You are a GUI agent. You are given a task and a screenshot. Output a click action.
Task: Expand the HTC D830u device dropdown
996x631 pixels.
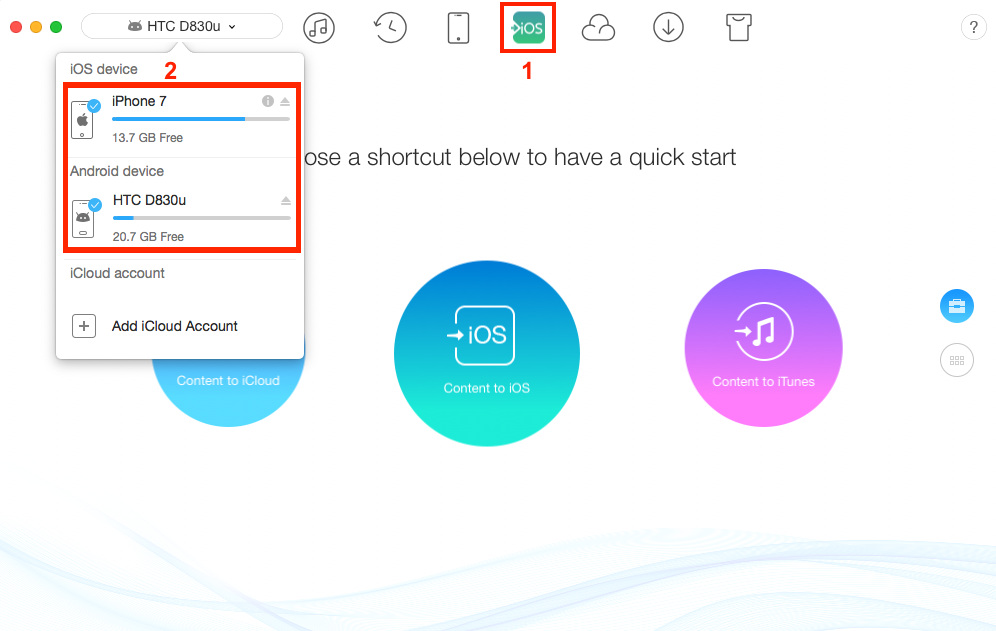[x=182, y=26]
